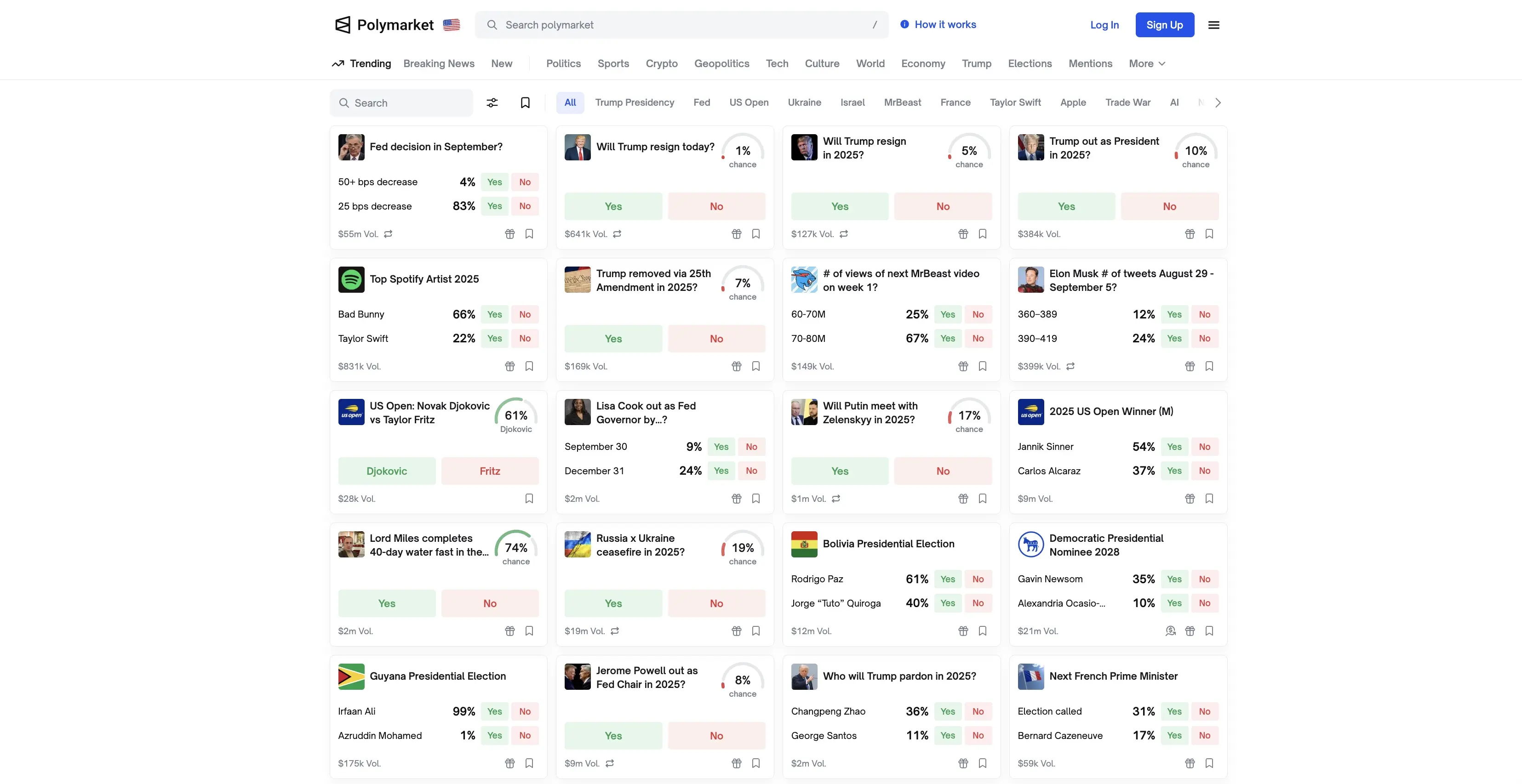Click the people icon on Democratic Nominee card
Viewport: 1522px width, 784px height.
[x=1170, y=631]
